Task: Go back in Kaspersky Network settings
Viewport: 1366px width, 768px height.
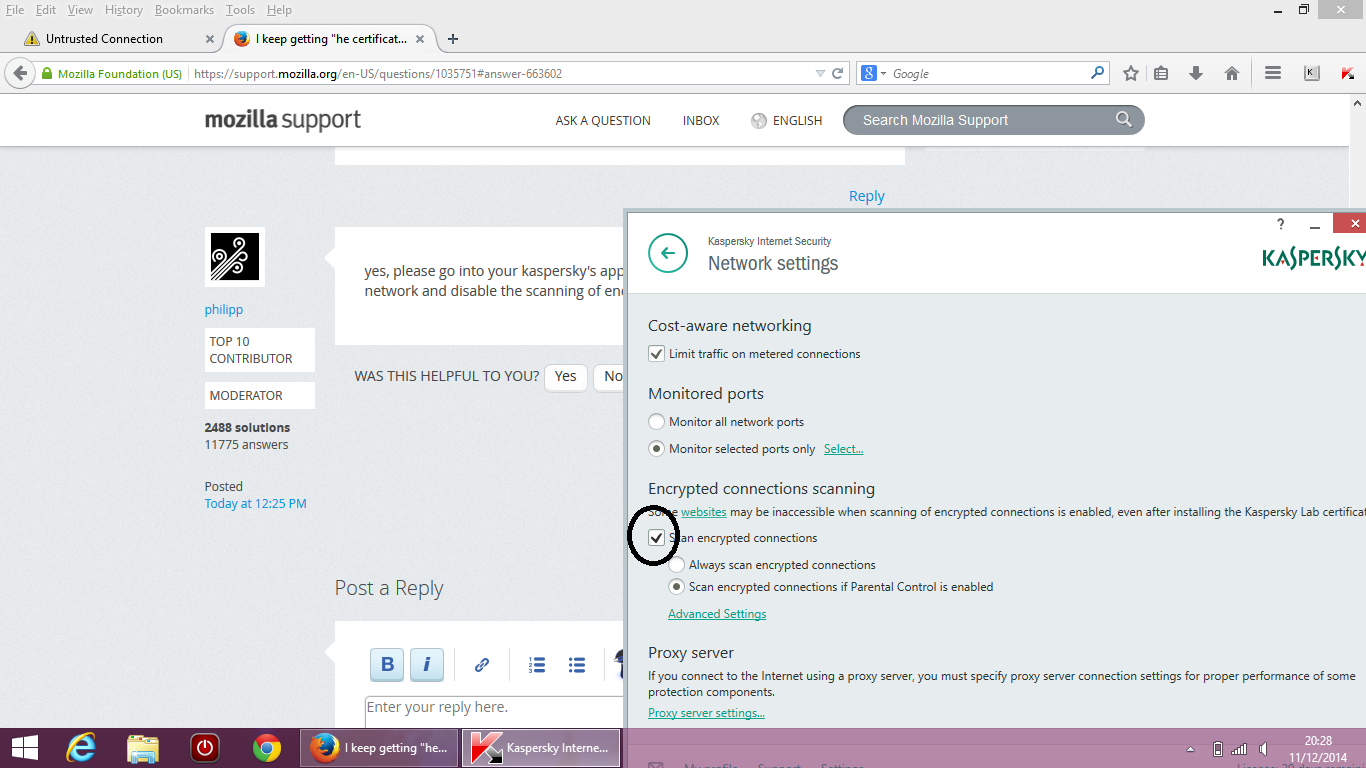Action: point(668,253)
